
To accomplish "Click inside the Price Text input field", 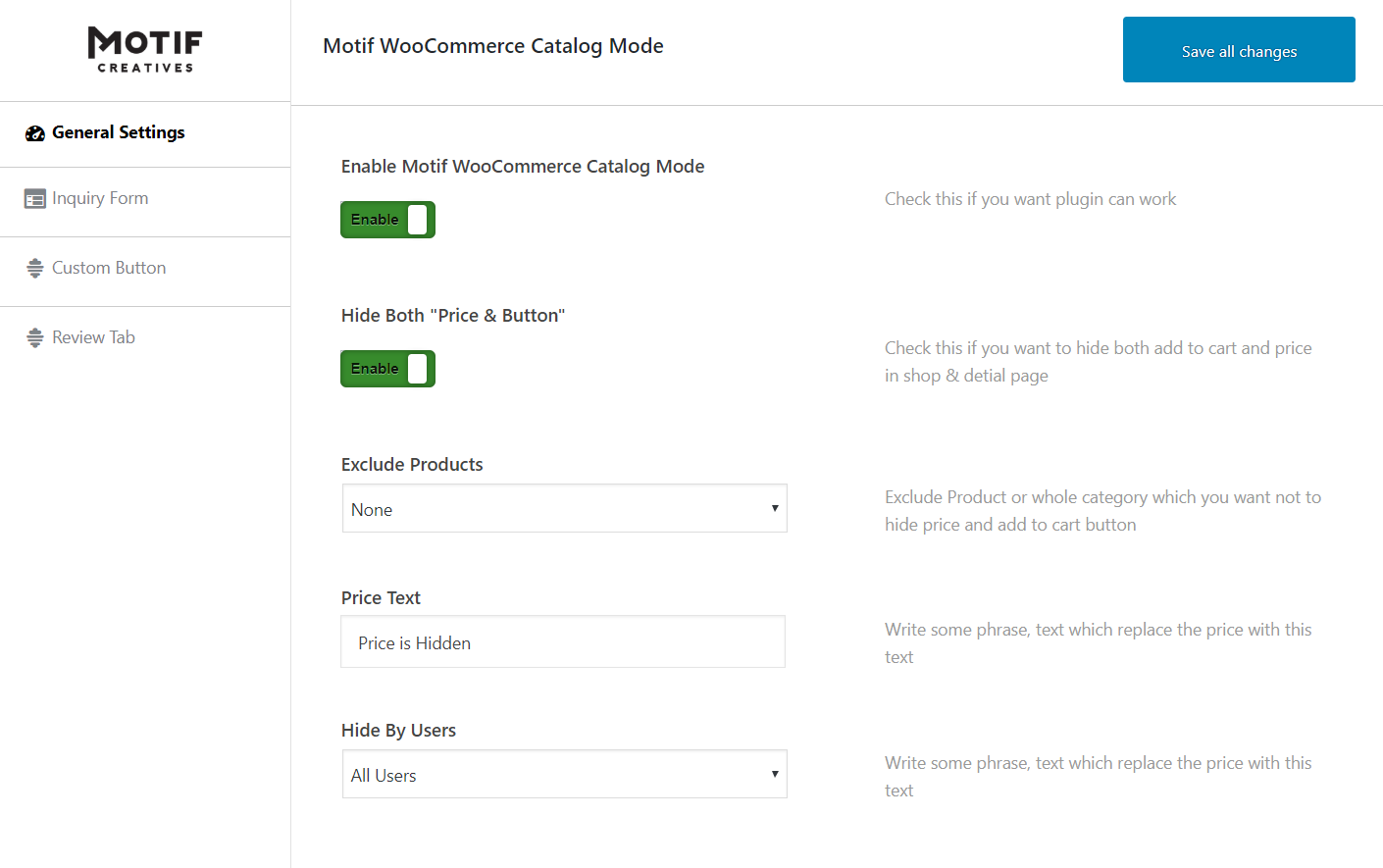I will tap(562, 641).
